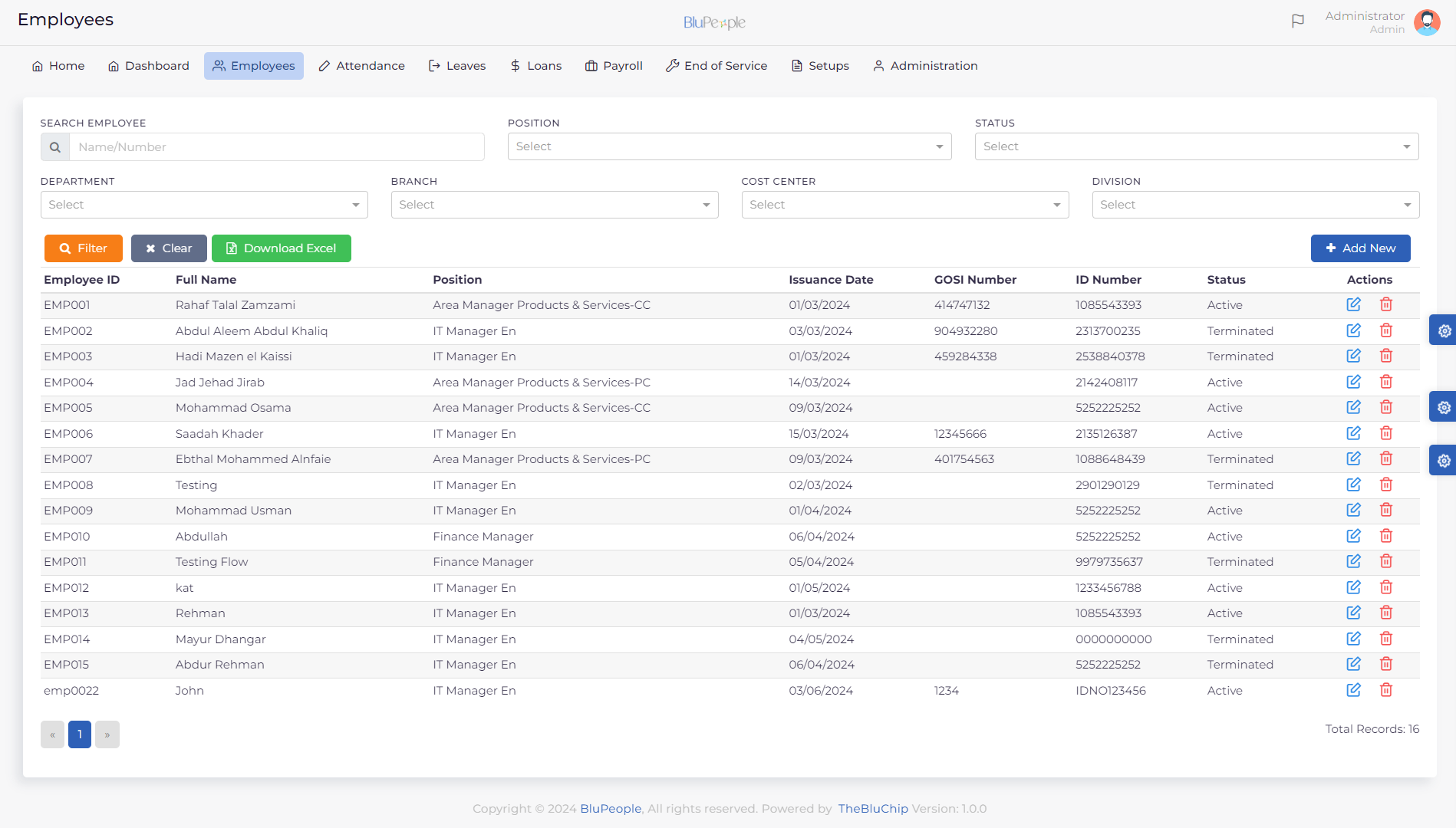Go to the Attendance menu
1456x828 pixels.
pos(362,66)
